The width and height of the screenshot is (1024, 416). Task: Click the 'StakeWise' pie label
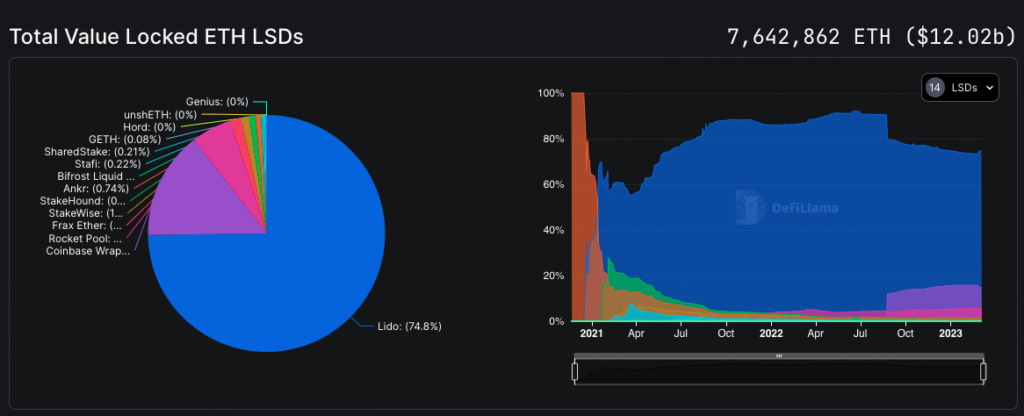(x=86, y=214)
